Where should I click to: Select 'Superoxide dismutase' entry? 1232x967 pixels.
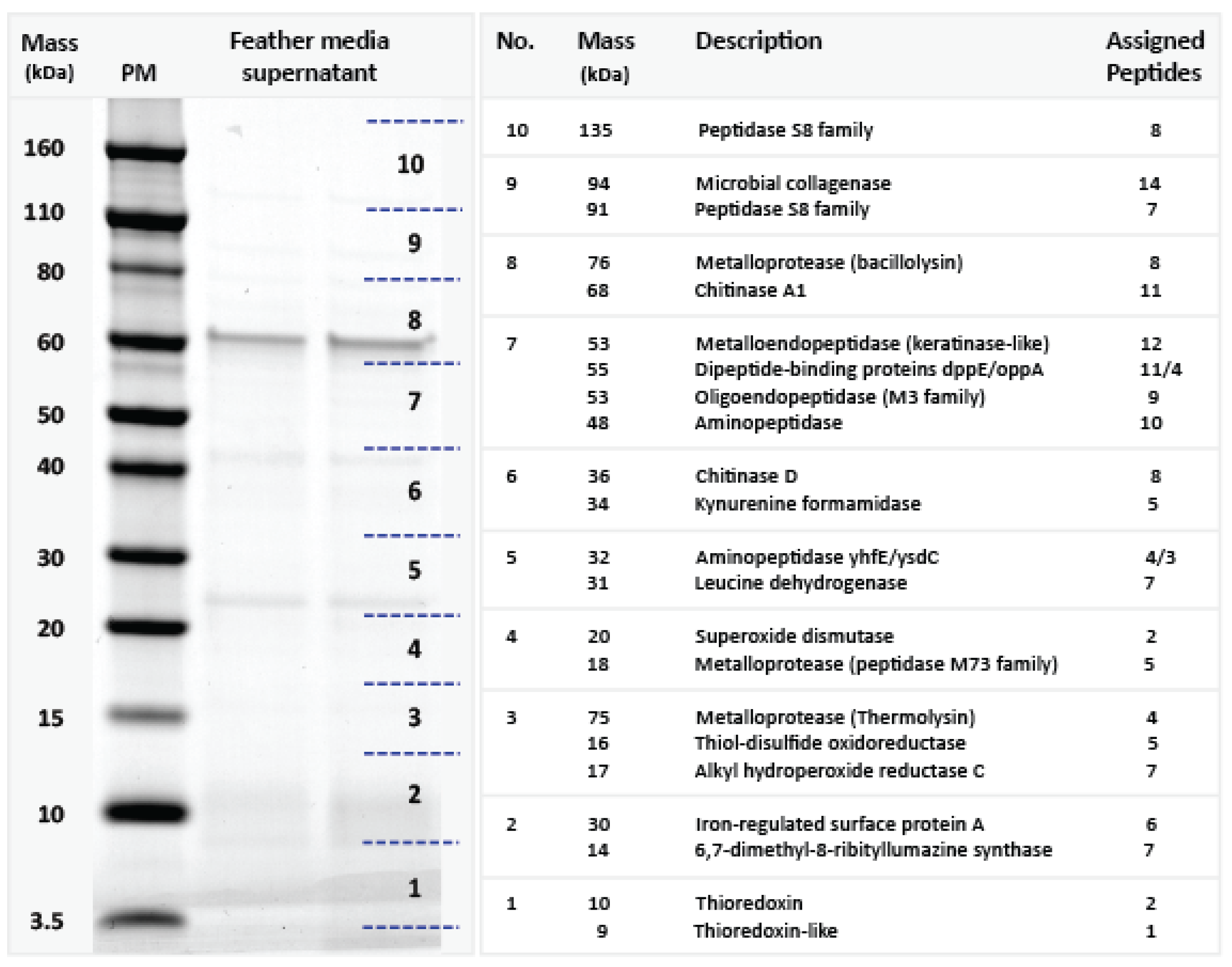[x=794, y=636]
